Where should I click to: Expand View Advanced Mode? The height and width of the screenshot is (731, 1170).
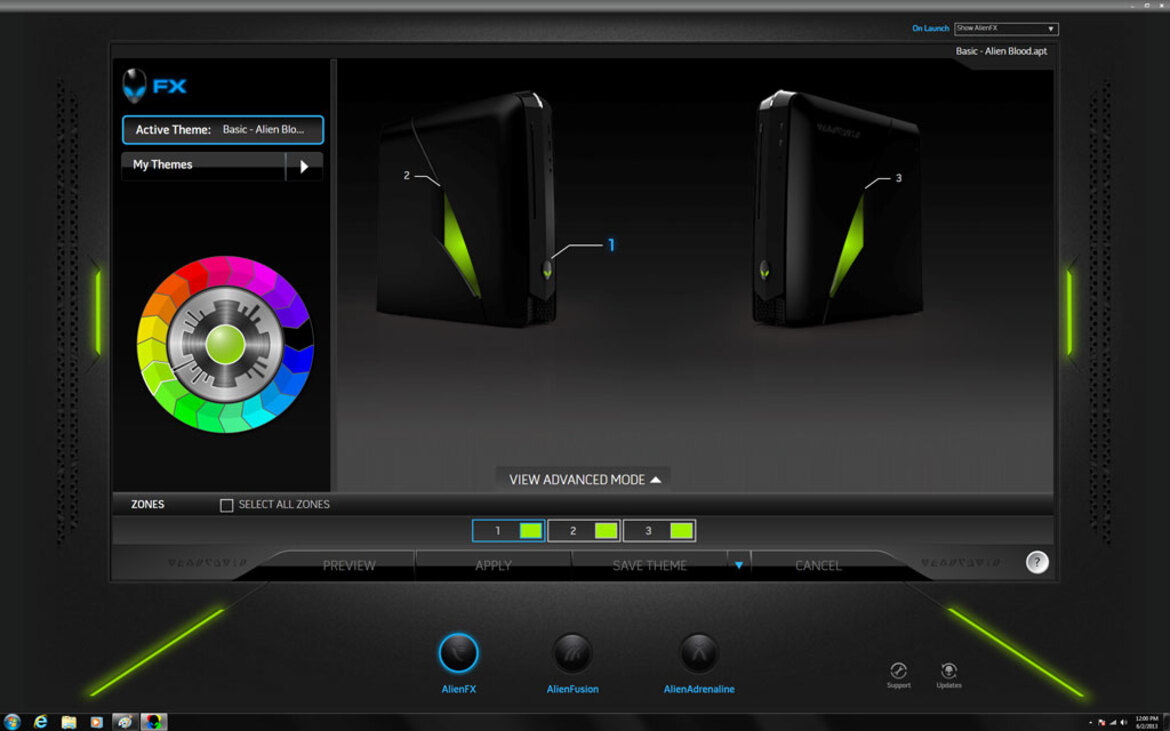pos(584,480)
